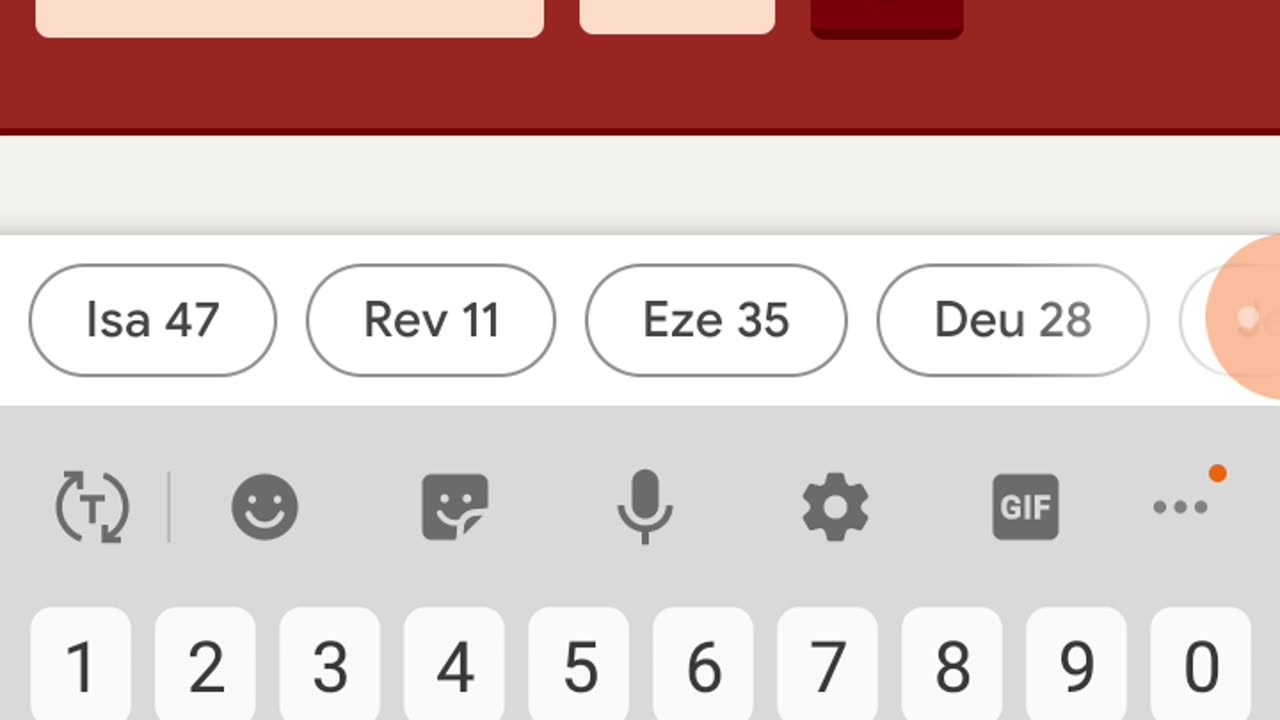Open the emoji smiley picker

[x=265, y=507]
